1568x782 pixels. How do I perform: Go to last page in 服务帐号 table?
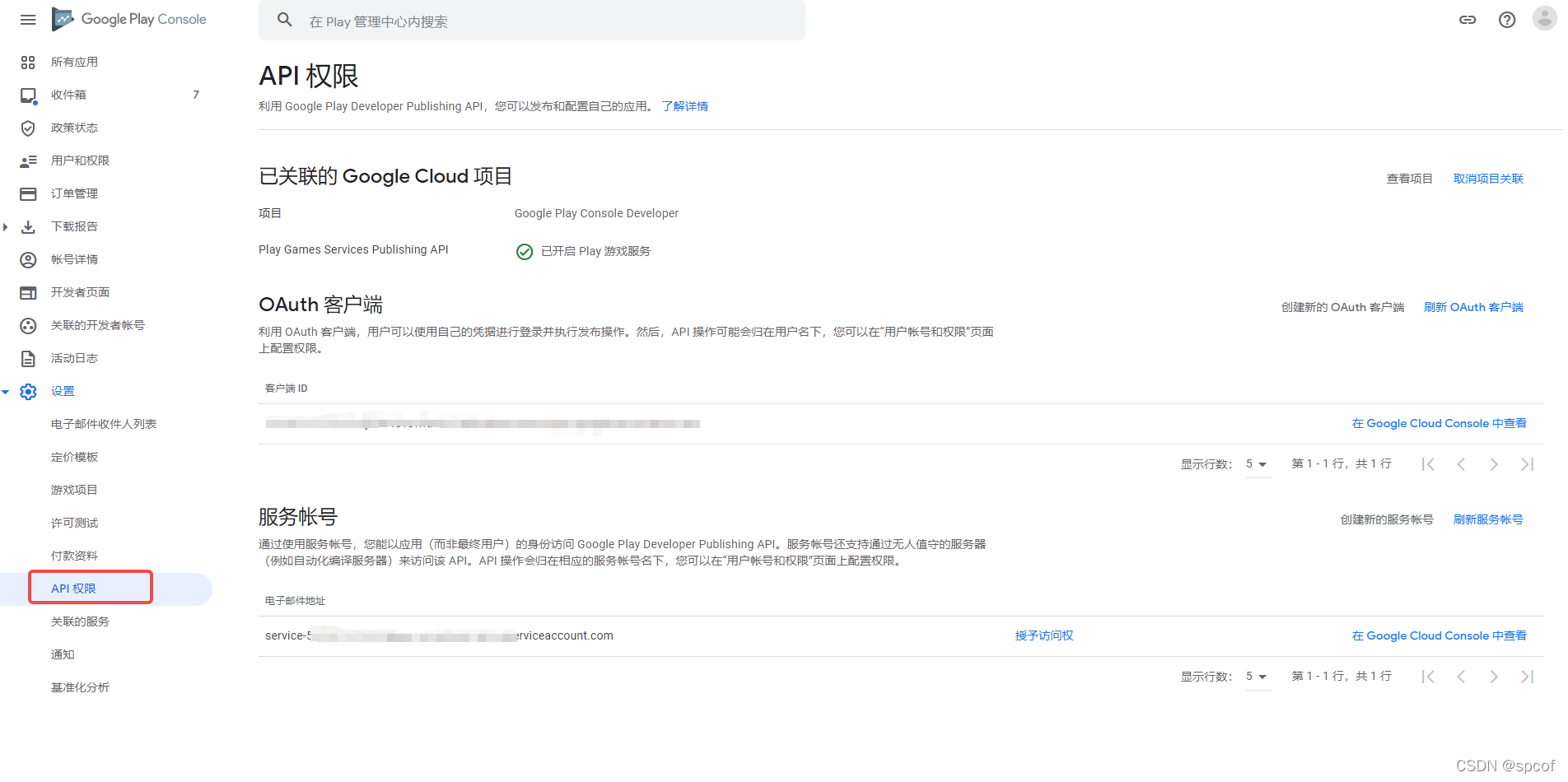click(x=1527, y=677)
